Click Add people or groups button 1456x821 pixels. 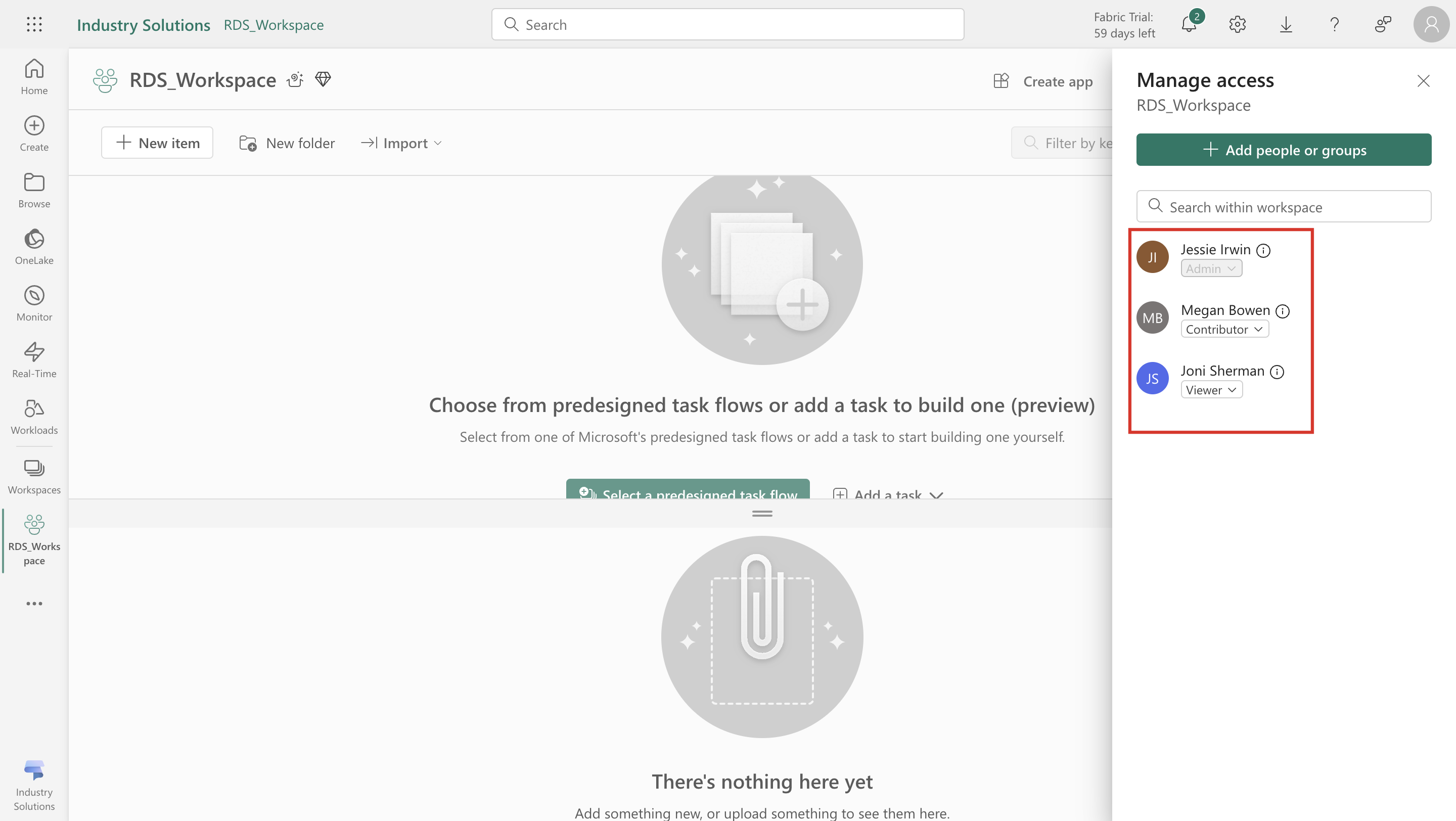point(1283,150)
